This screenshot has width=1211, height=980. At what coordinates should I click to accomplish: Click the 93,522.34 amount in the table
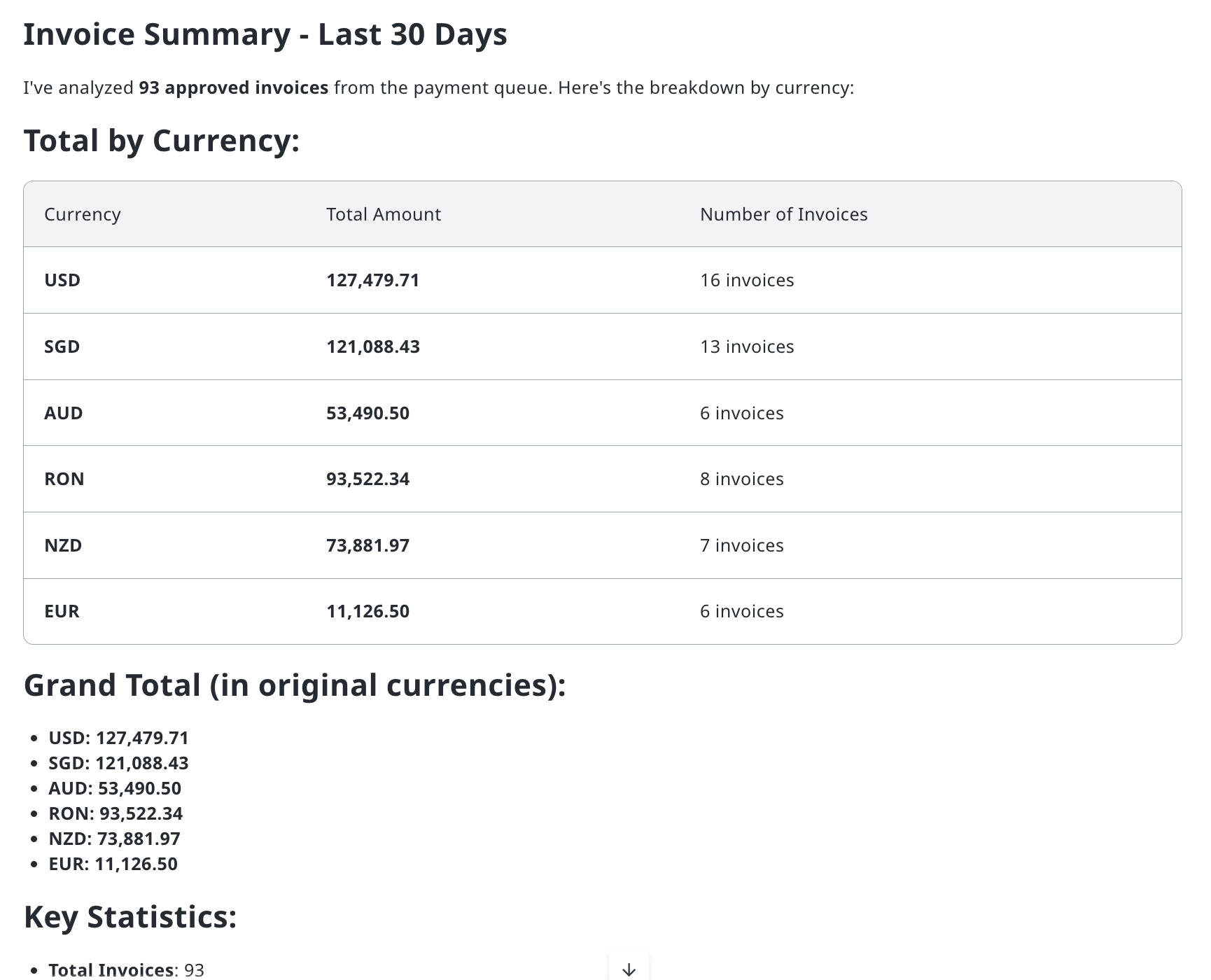[368, 479]
